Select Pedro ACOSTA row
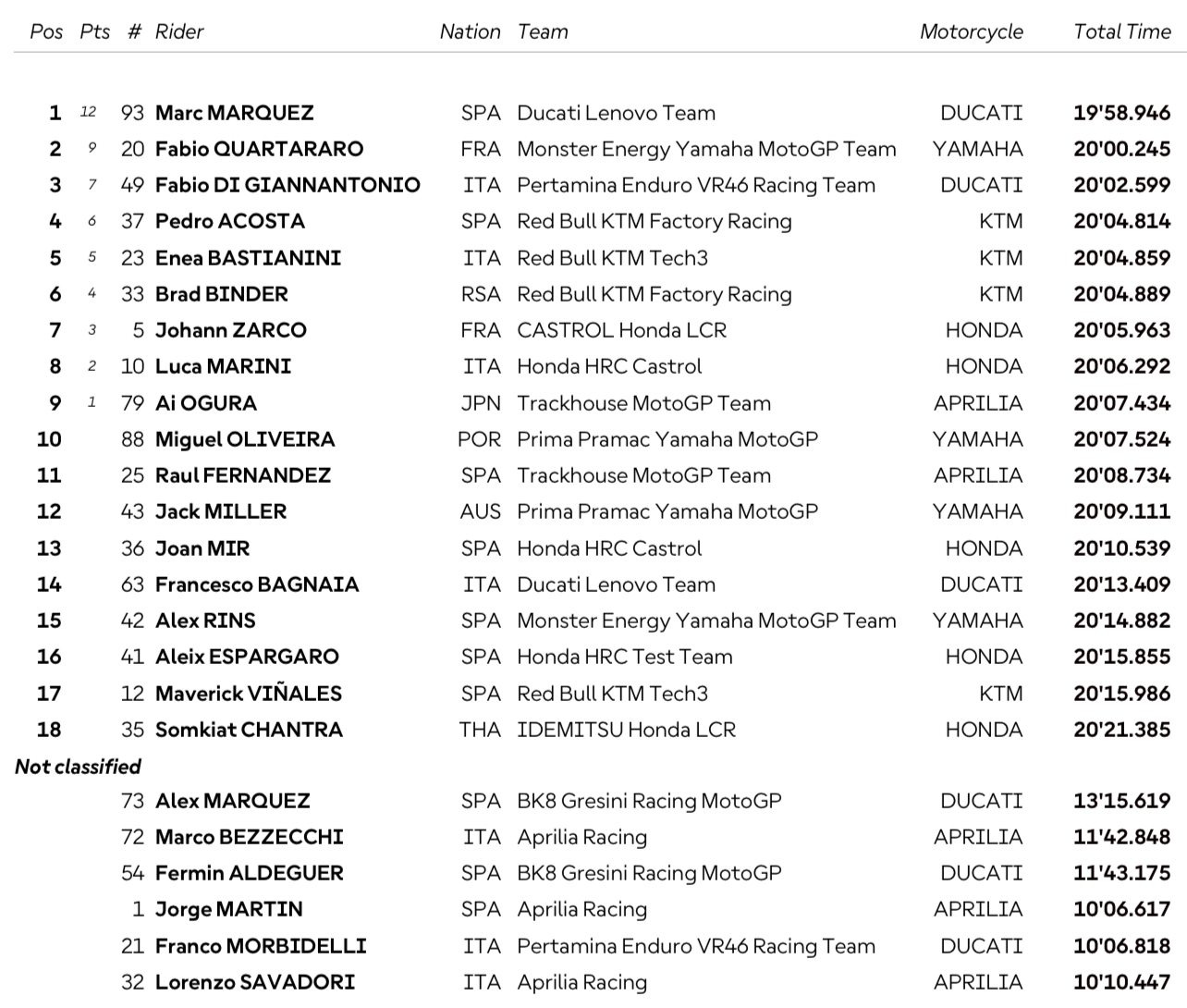 [x=600, y=221]
